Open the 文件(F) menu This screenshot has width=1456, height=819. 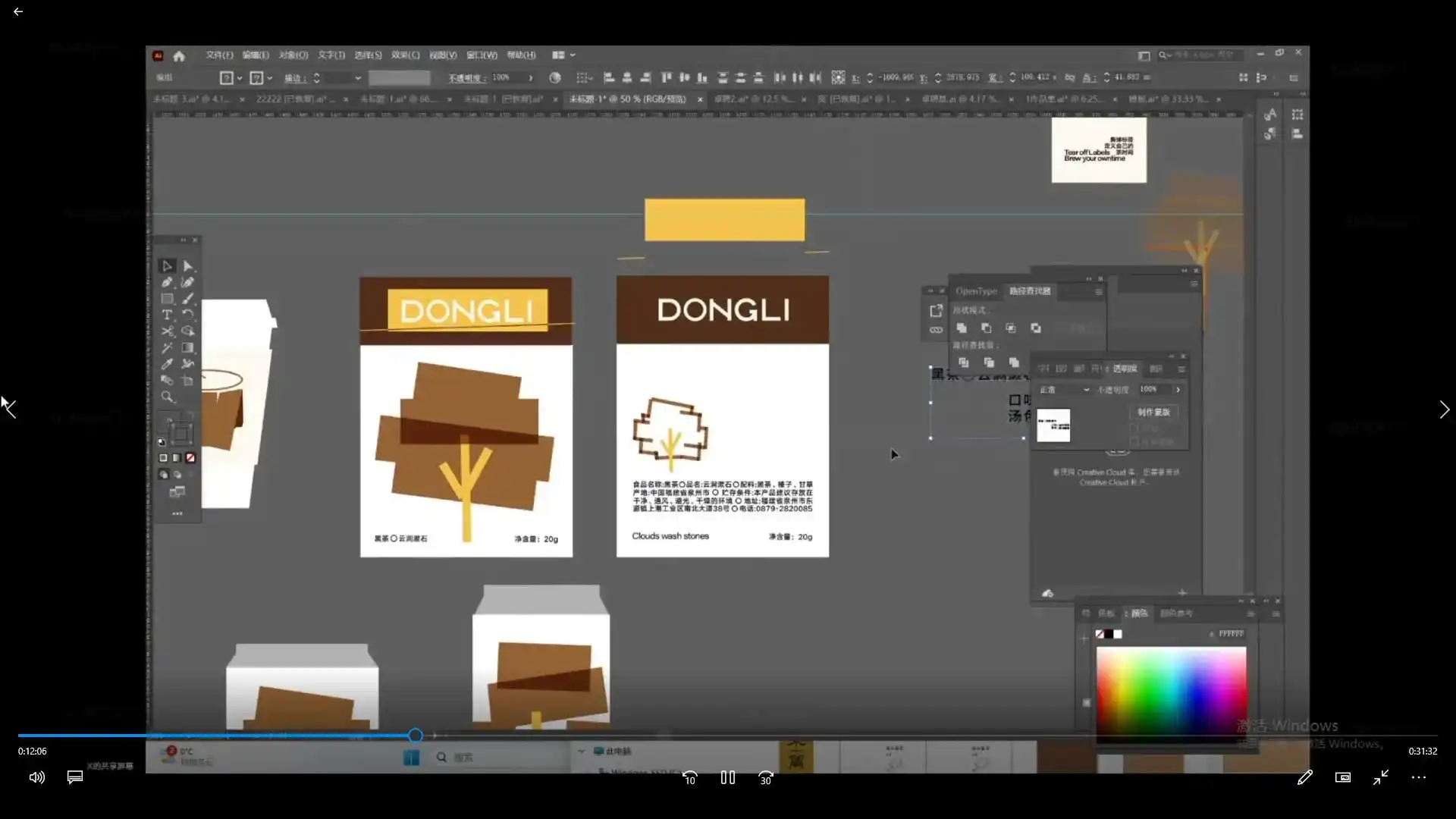pyautogui.click(x=219, y=55)
